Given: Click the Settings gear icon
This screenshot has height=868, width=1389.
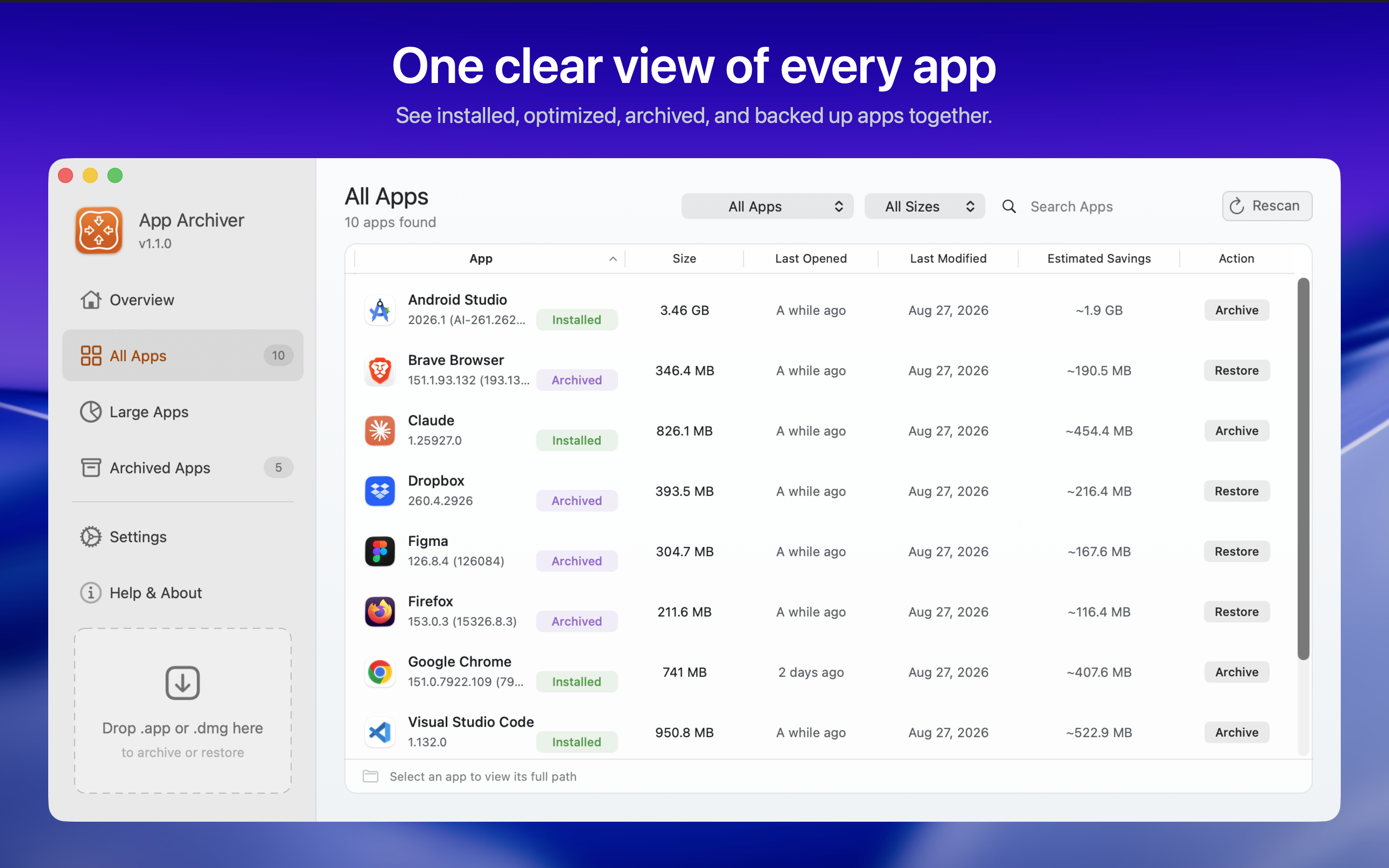Looking at the screenshot, I should pos(91,537).
